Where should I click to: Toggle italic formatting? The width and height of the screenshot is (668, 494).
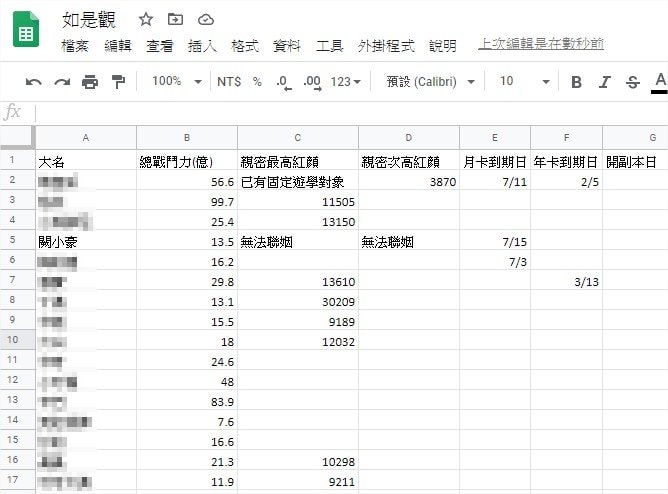point(604,82)
